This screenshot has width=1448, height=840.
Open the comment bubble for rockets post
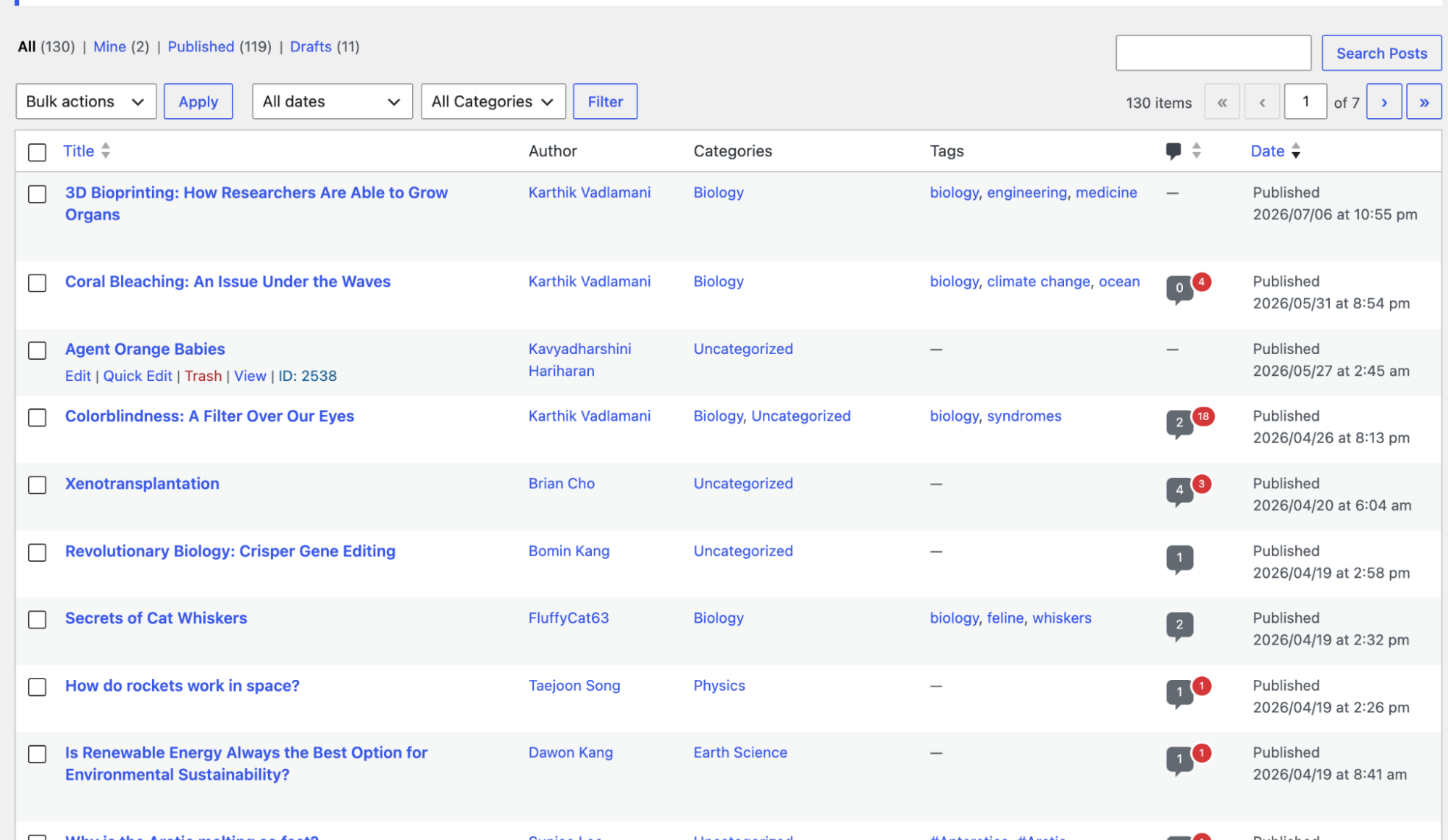tap(1179, 693)
